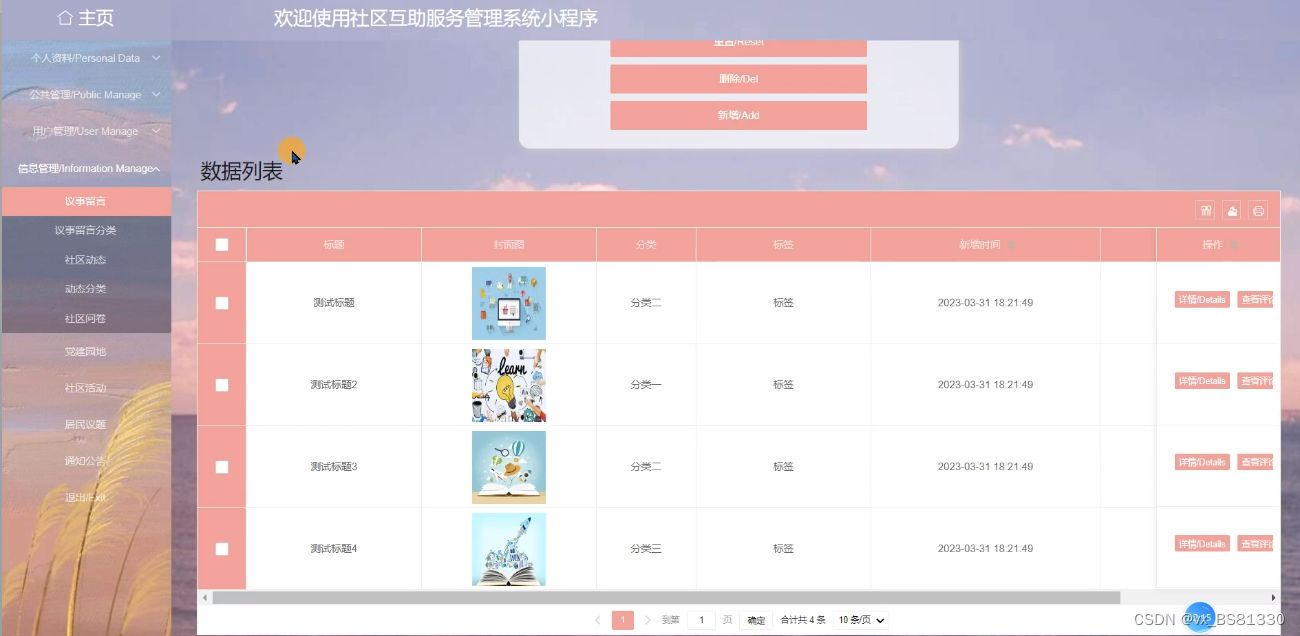This screenshot has height=636, width=1300.
Task: Sort by 新增时间 column arrows
Action: (x=1011, y=245)
